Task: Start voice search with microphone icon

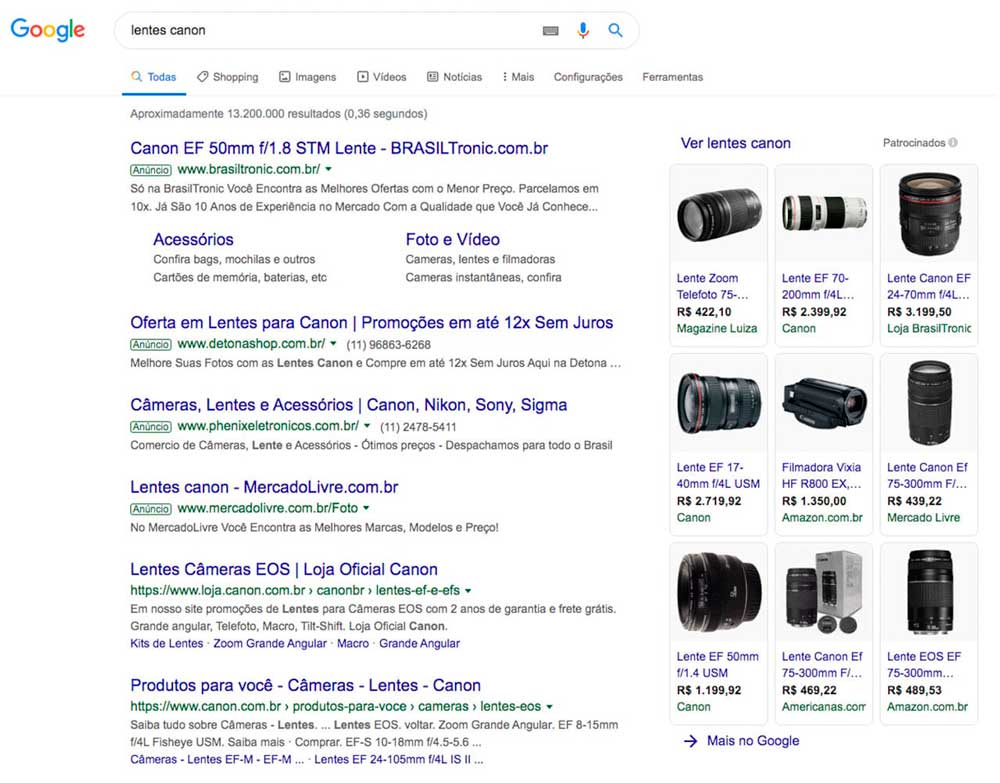Action: [x=583, y=31]
